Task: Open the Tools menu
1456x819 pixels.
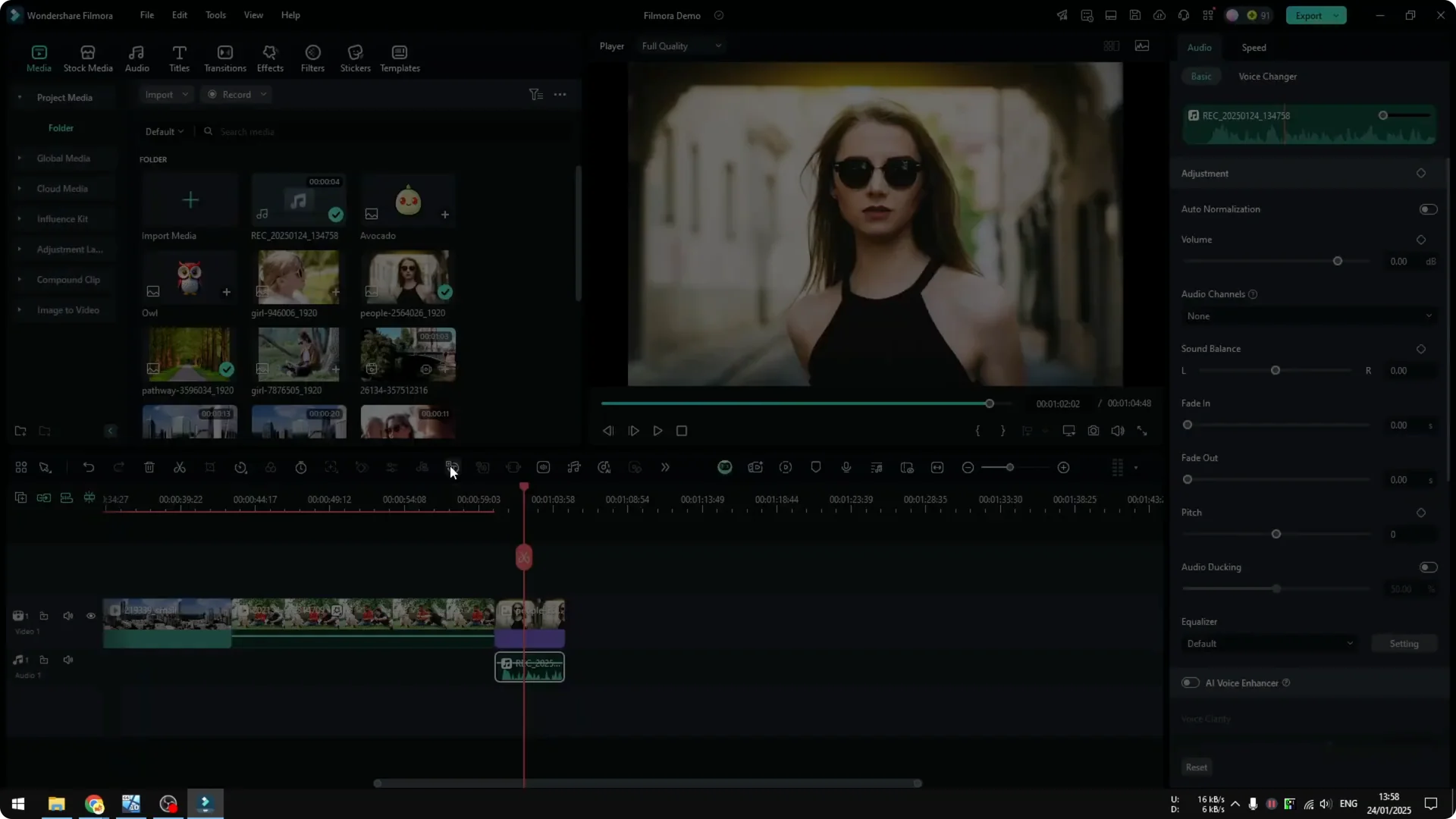Action: 215,15
